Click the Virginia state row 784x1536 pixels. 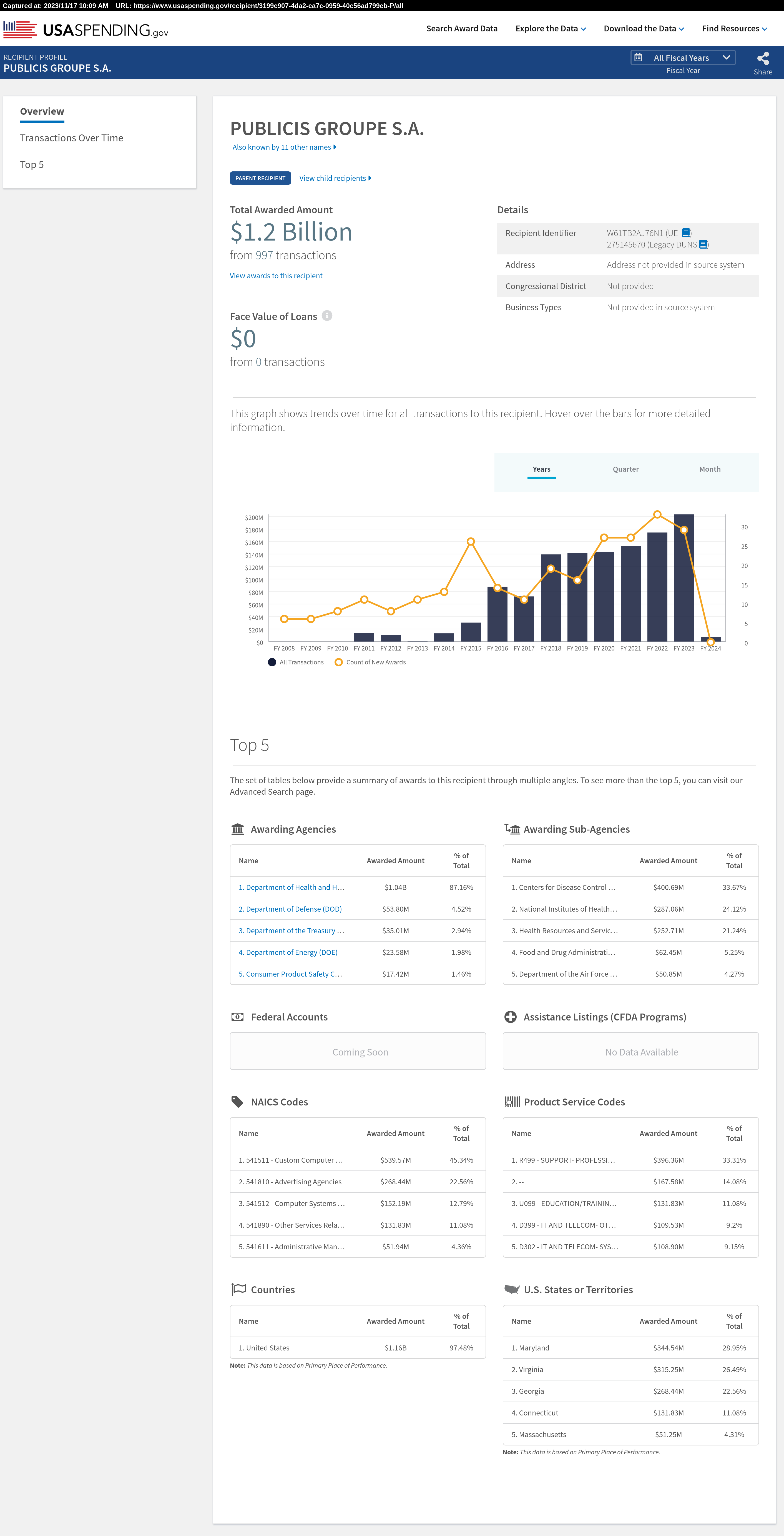(631, 1370)
